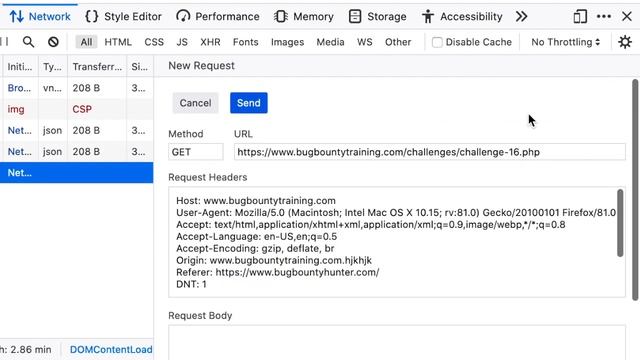Click the Referer header line

(278, 272)
